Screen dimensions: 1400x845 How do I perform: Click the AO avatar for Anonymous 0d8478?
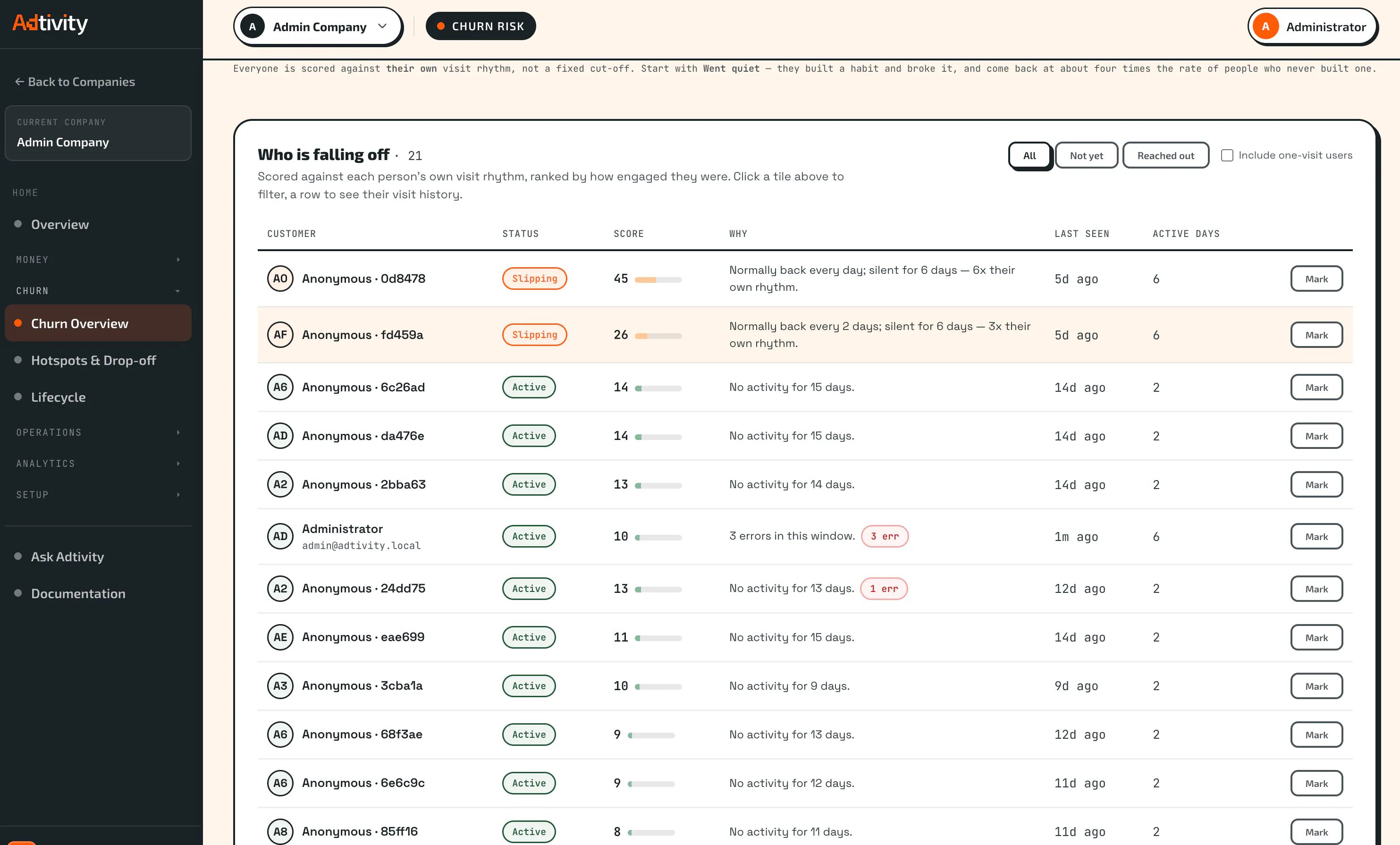(x=280, y=279)
